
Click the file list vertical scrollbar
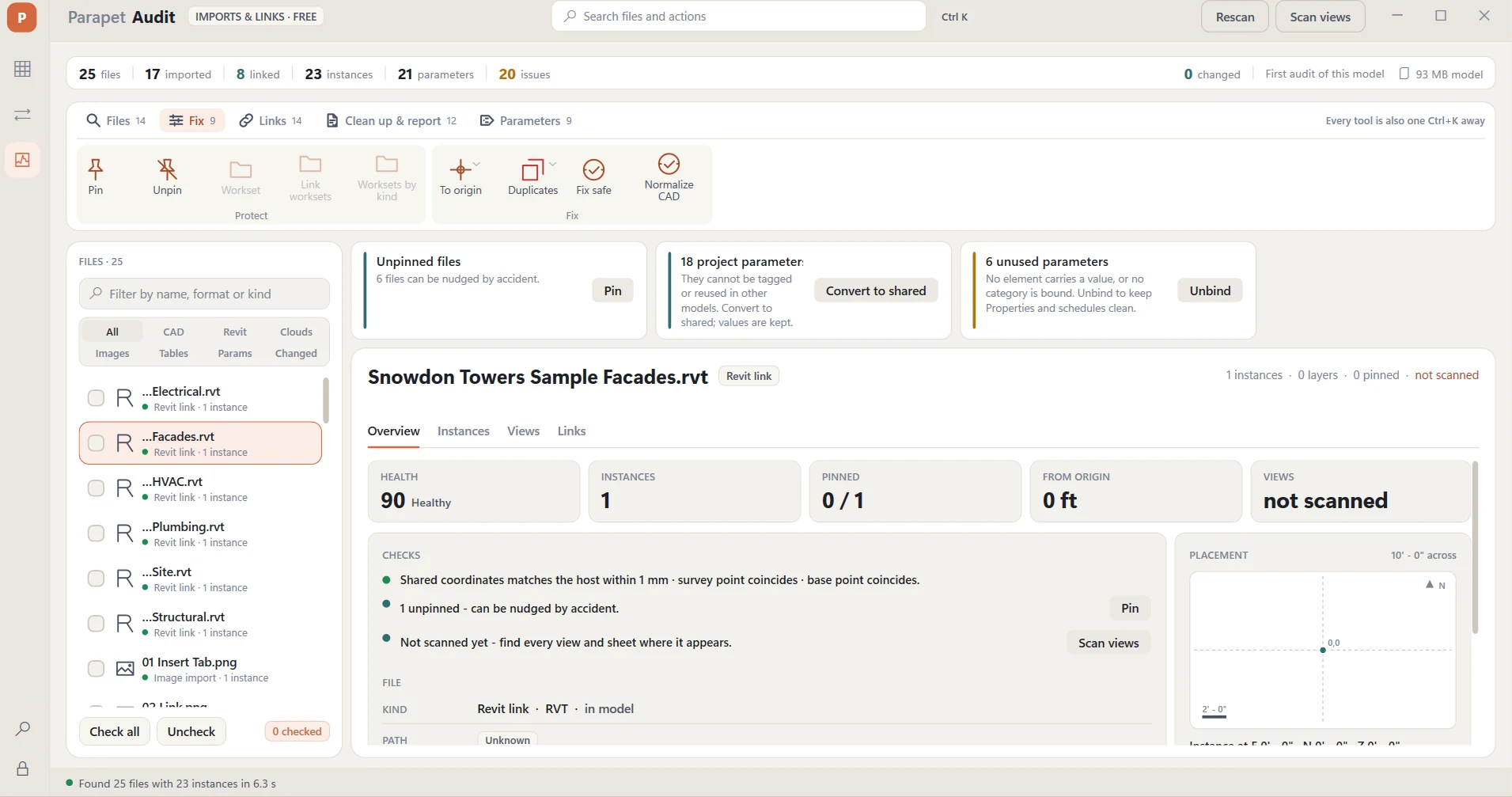click(326, 400)
